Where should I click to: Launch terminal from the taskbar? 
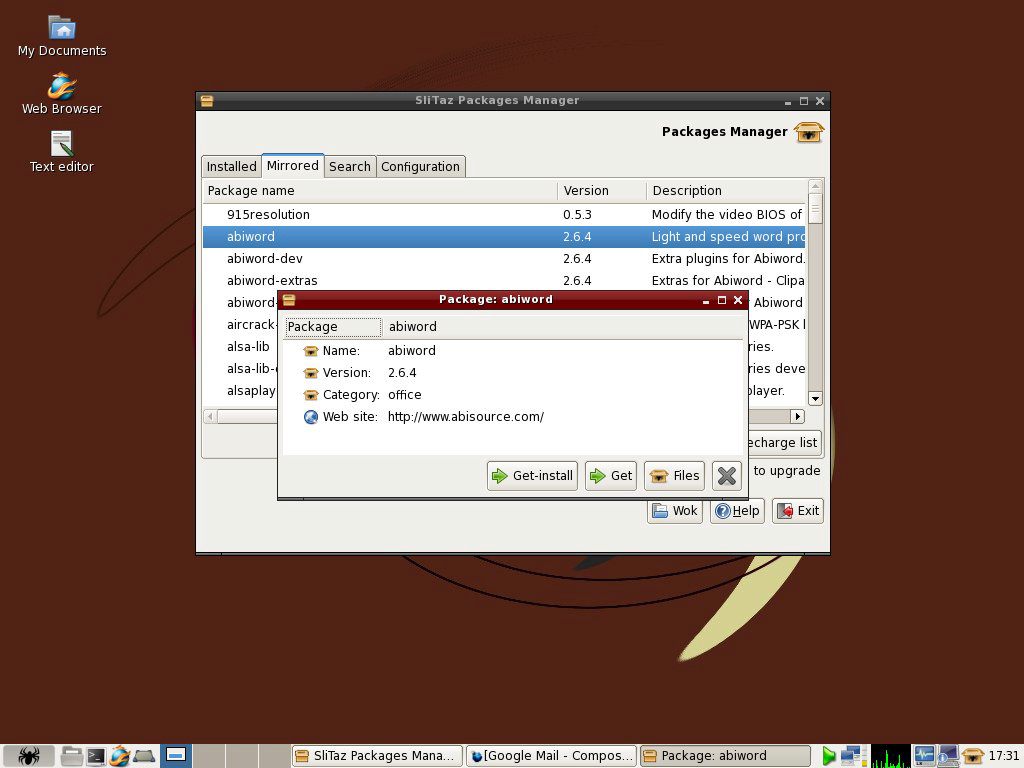(x=96, y=756)
